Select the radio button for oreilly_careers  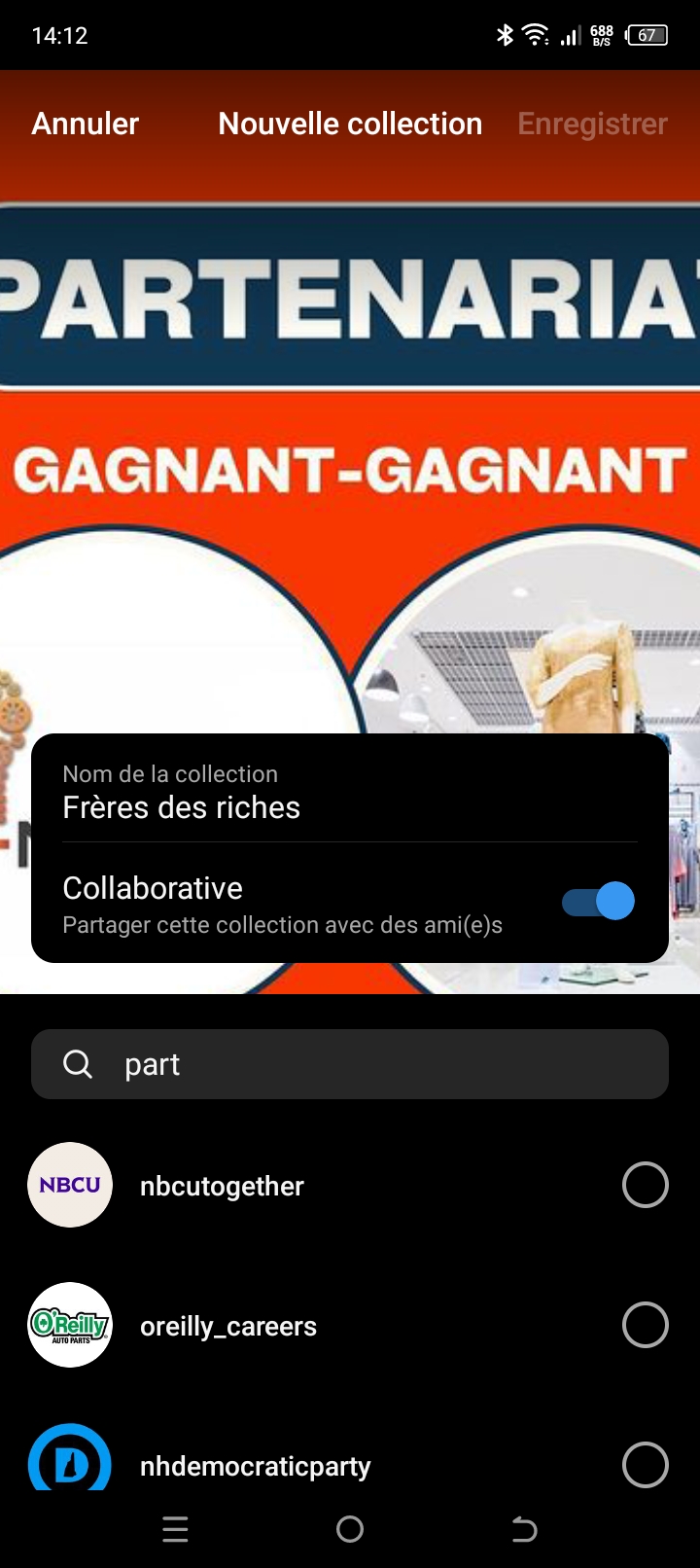tap(646, 1325)
